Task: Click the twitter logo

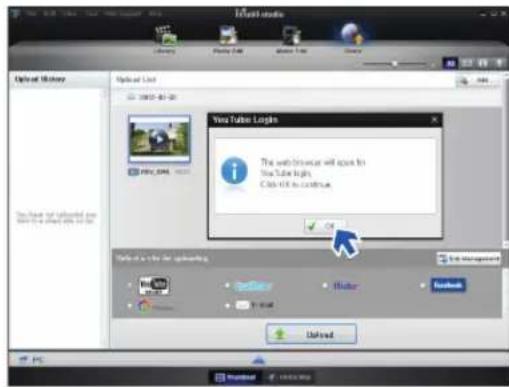Action: click(x=253, y=286)
